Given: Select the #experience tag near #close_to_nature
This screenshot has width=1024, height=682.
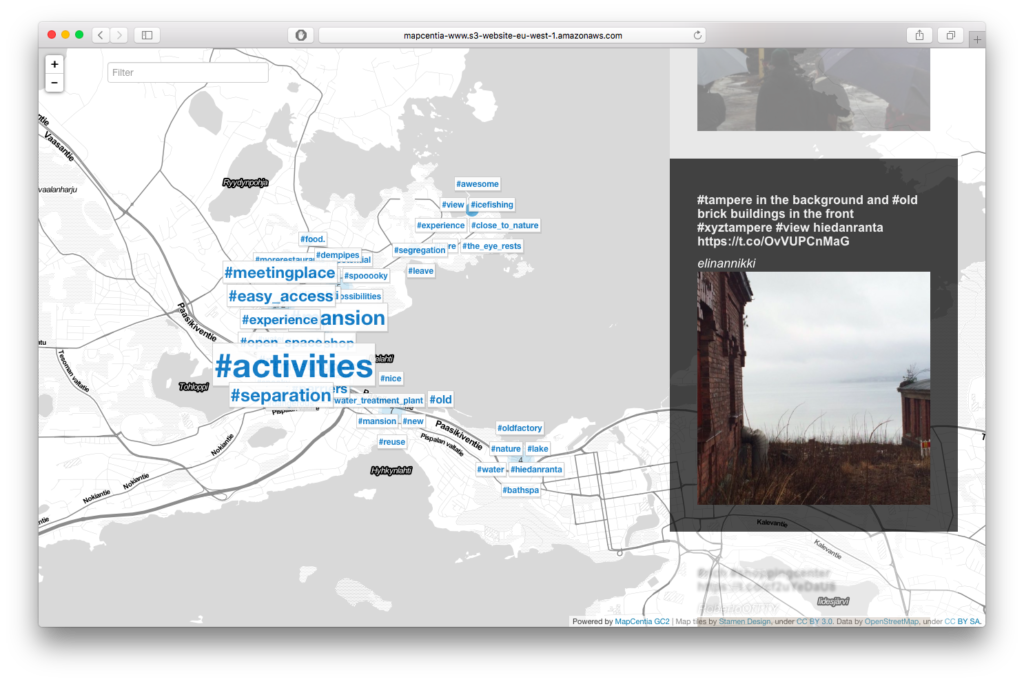Looking at the screenshot, I should pos(441,225).
